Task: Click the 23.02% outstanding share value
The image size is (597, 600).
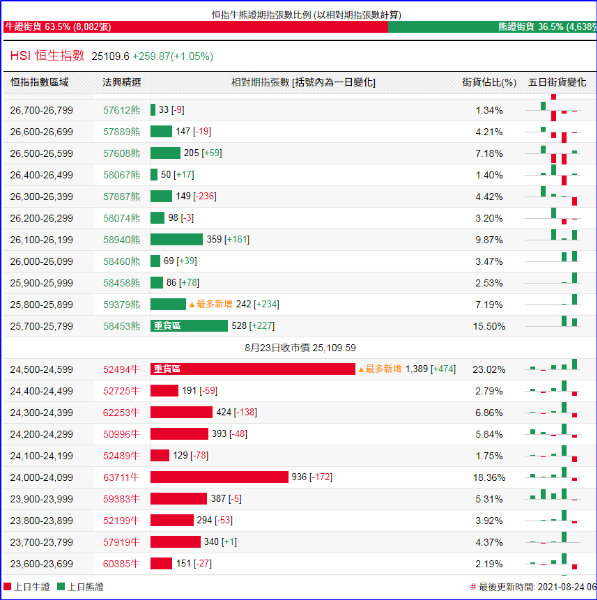Action: (x=489, y=370)
